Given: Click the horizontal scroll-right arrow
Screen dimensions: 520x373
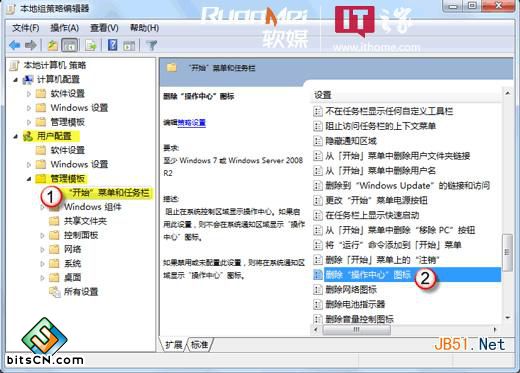Looking at the screenshot, I should (x=495, y=330).
